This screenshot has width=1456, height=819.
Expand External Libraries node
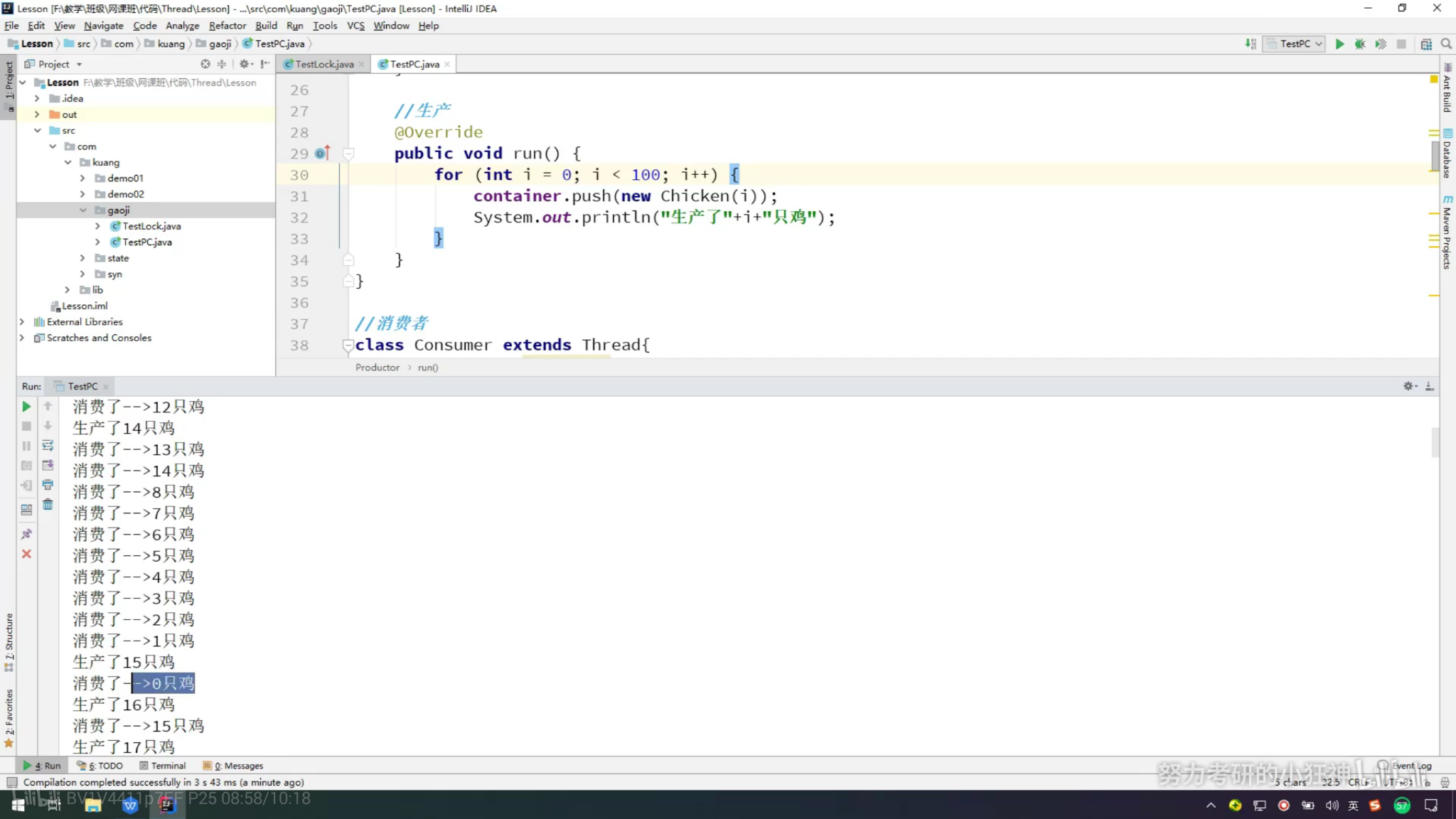tap(22, 322)
